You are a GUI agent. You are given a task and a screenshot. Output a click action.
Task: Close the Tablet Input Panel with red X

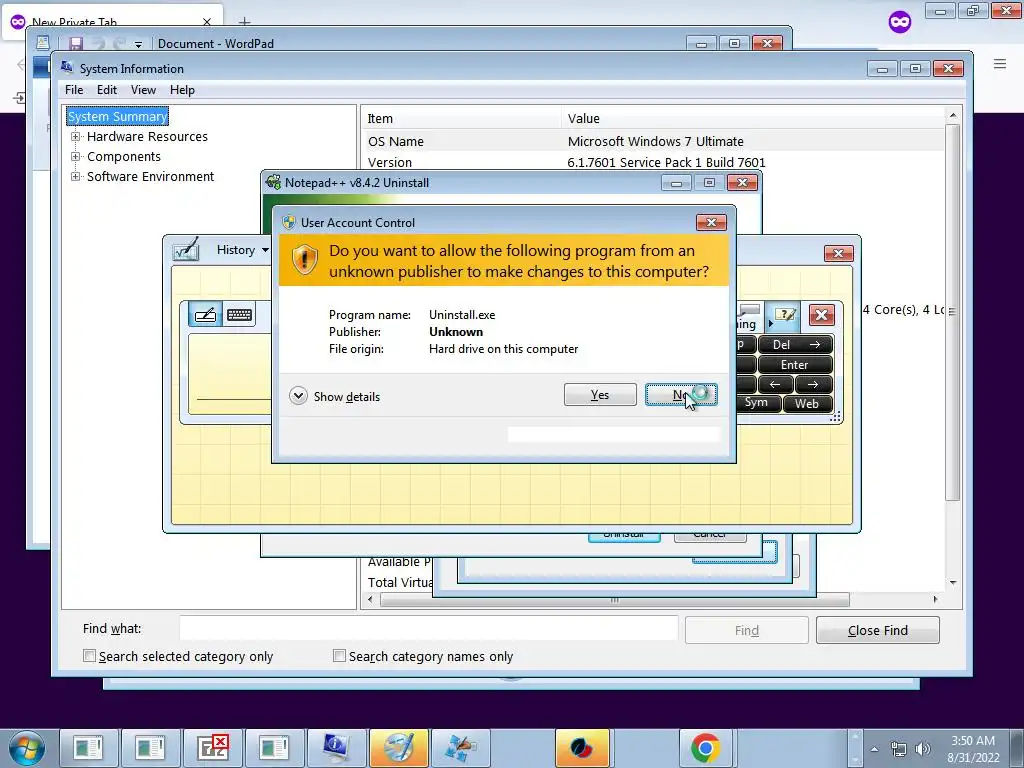click(821, 315)
